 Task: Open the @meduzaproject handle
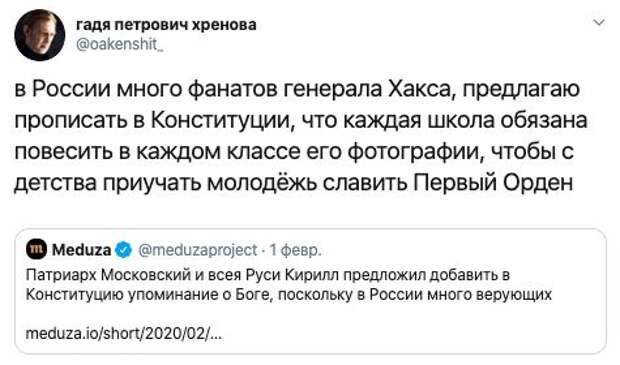(198, 250)
